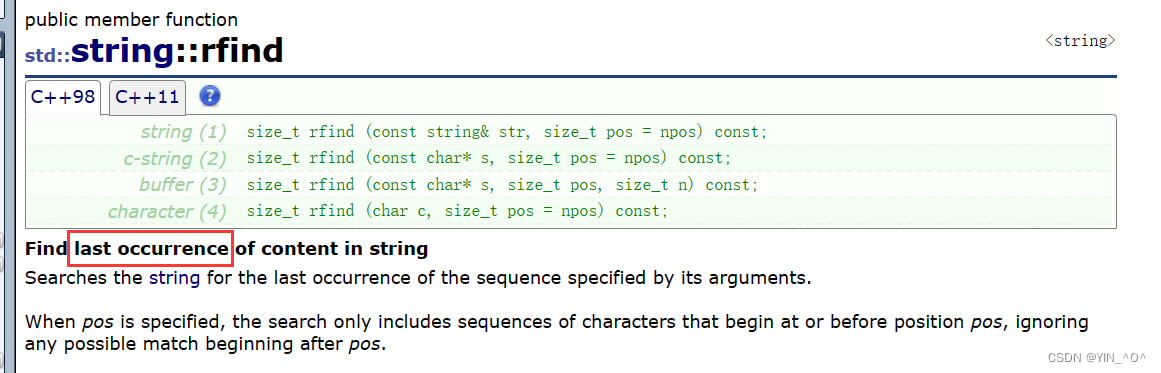Click the red-boxed "last occurrence" text
Viewport: 1161px width, 373px height.
[x=151, y=249]
